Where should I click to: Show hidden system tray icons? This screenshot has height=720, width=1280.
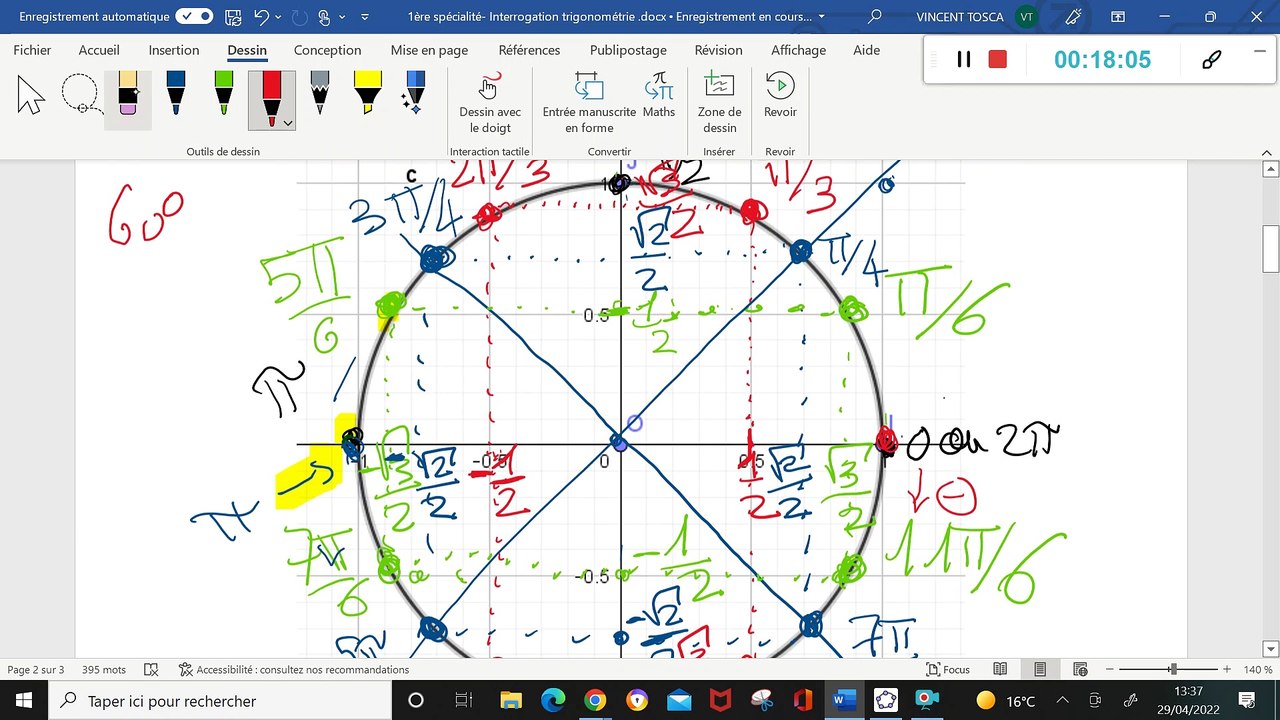[x=1062, y=700]
